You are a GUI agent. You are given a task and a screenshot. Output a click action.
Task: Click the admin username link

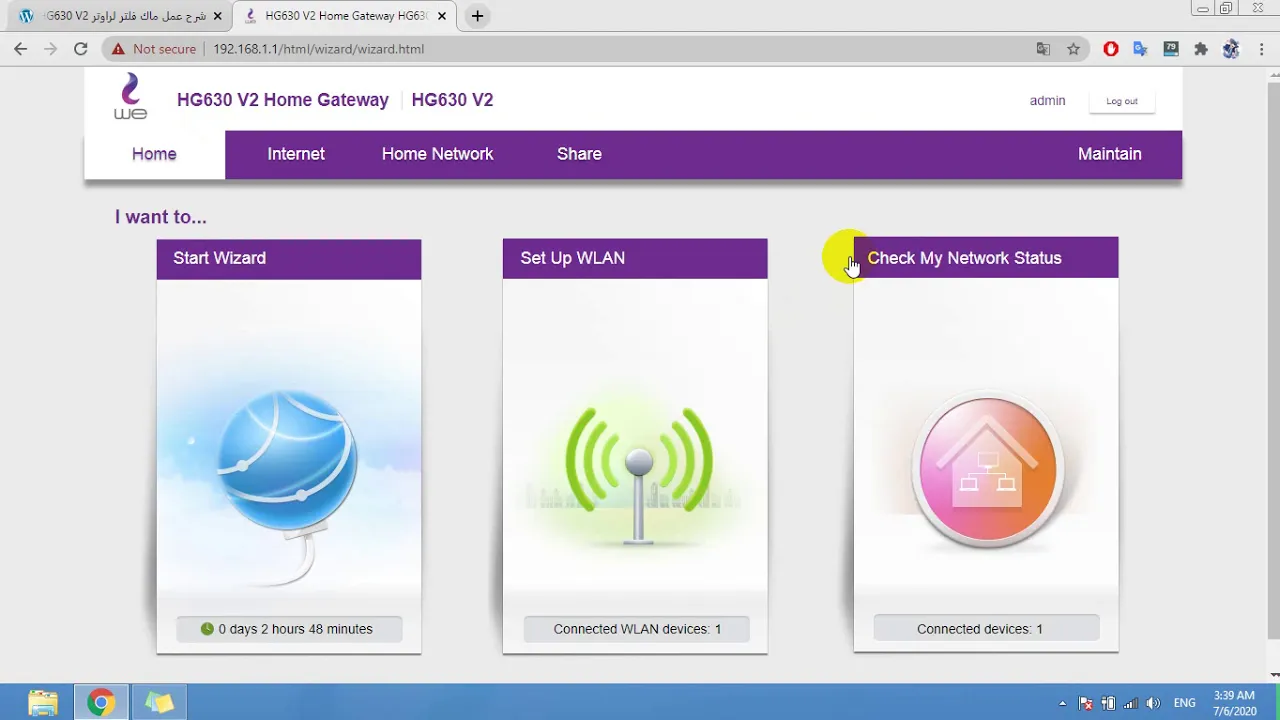(x=1047, y=101)
